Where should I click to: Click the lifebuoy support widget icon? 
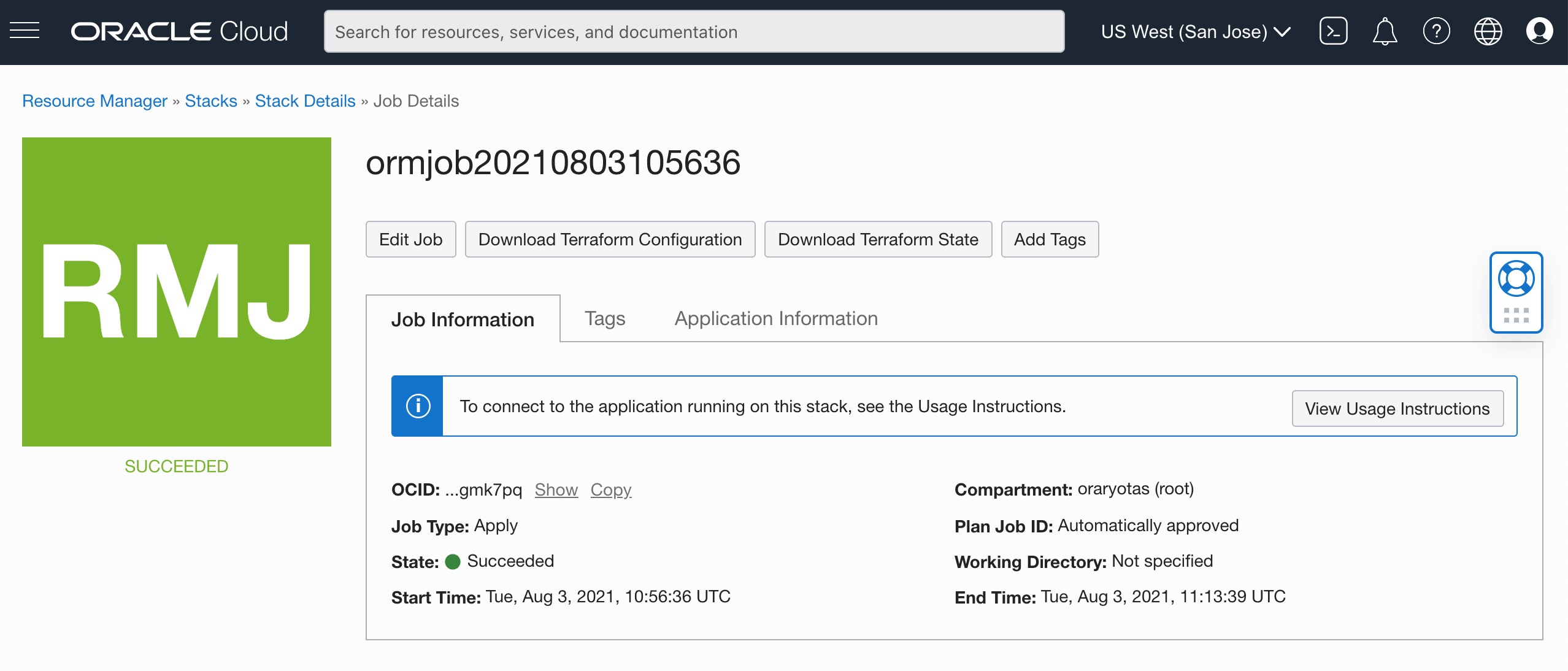pos(1516,279)
